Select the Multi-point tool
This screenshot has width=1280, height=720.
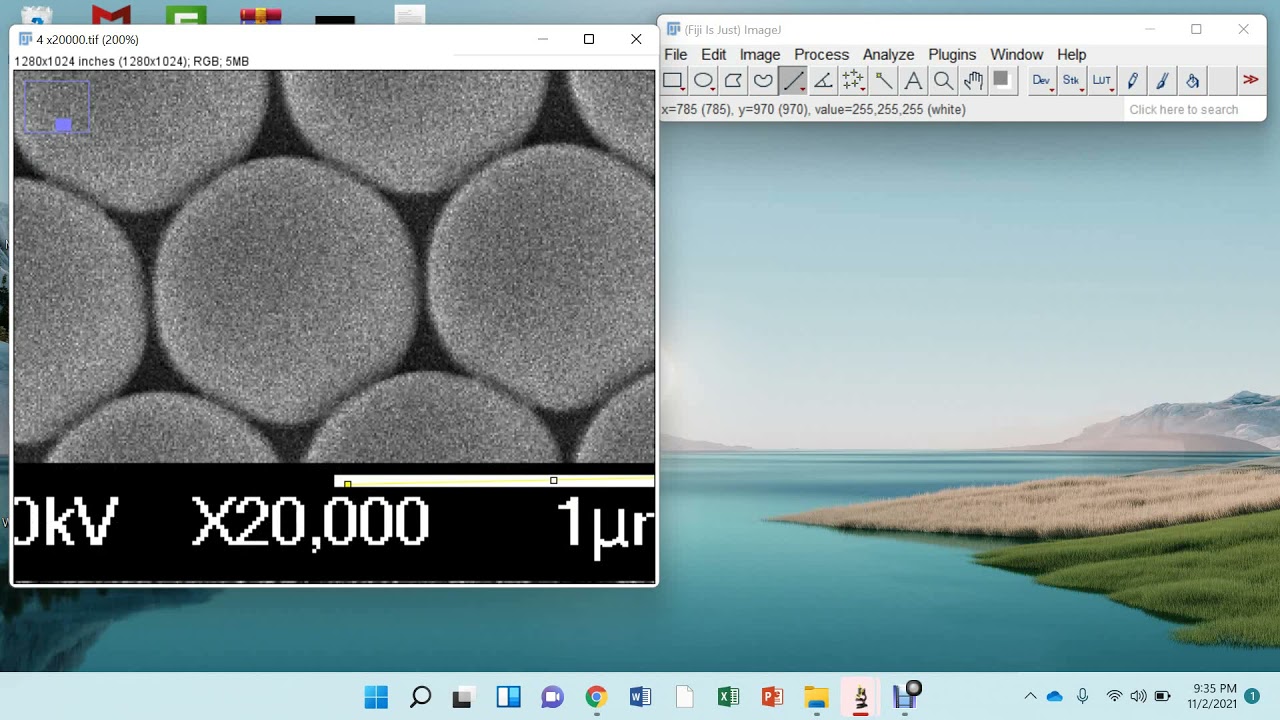(x=853, y=81)
